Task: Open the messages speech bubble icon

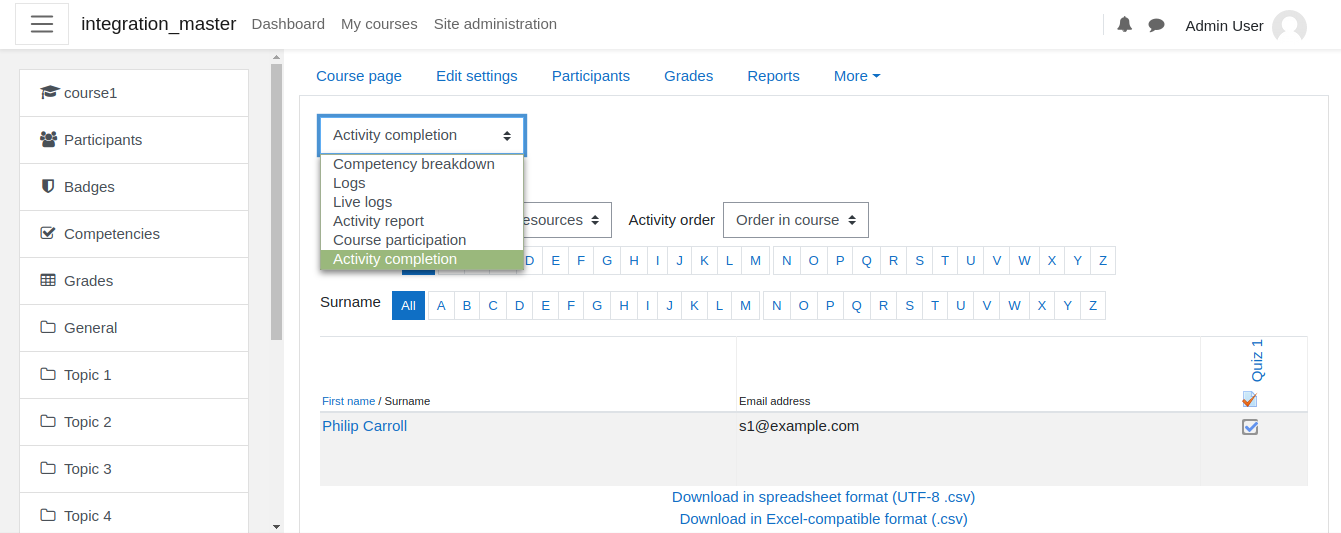Action: [1157, 25]
